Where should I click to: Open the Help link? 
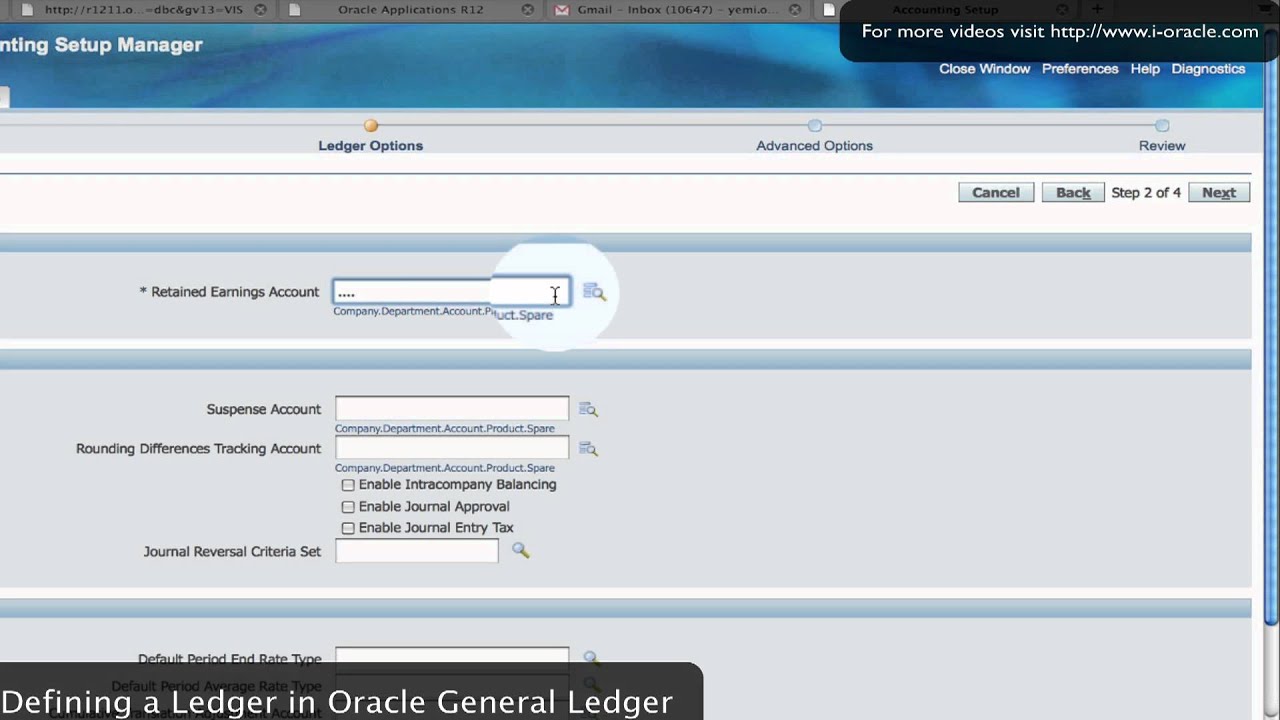pyautogui.click(x=1145, y=69)
